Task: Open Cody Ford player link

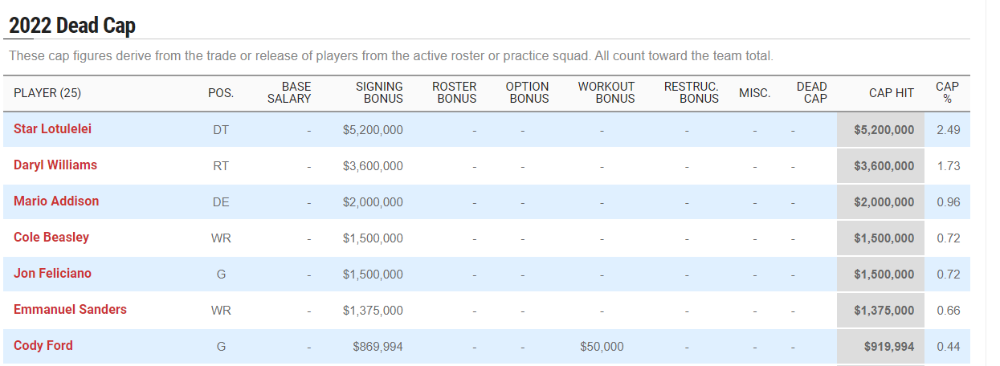Action: [43, 346]
